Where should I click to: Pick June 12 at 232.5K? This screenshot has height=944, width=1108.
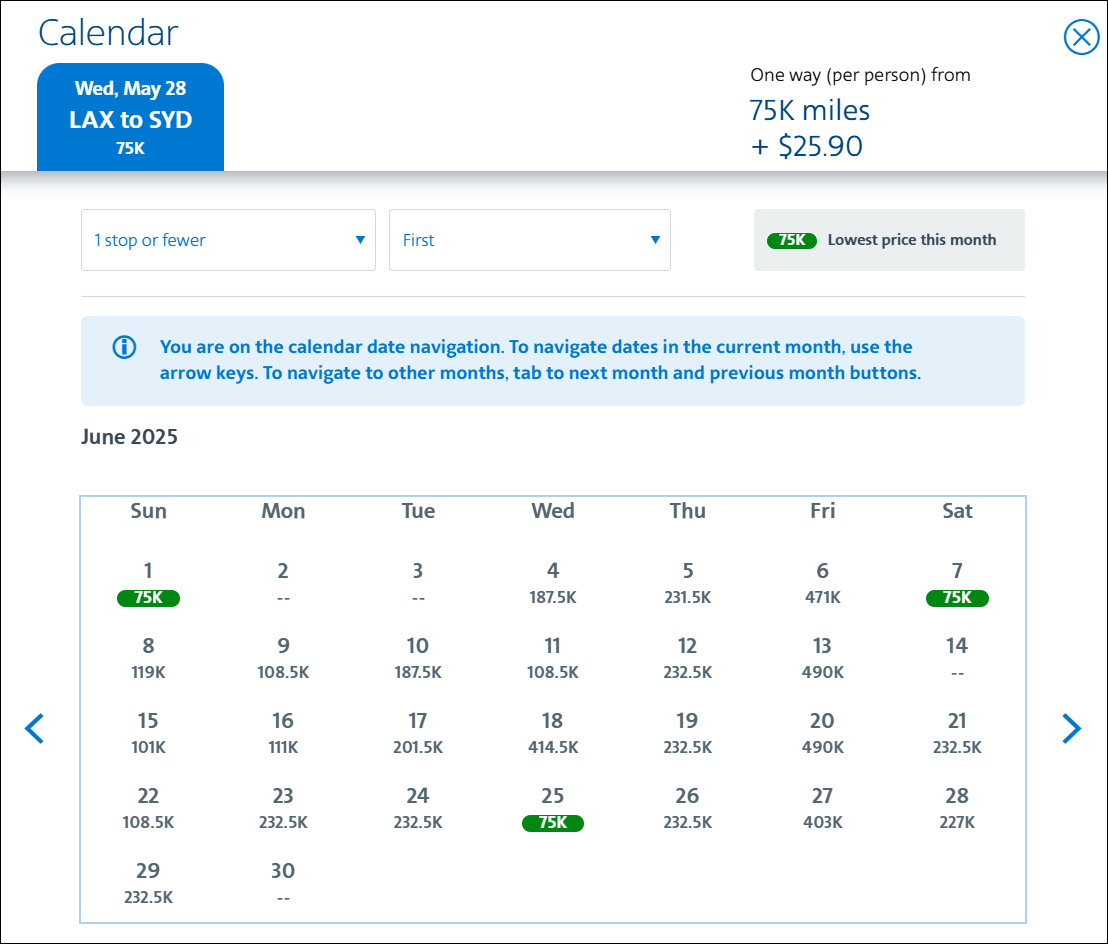(688, 659)
